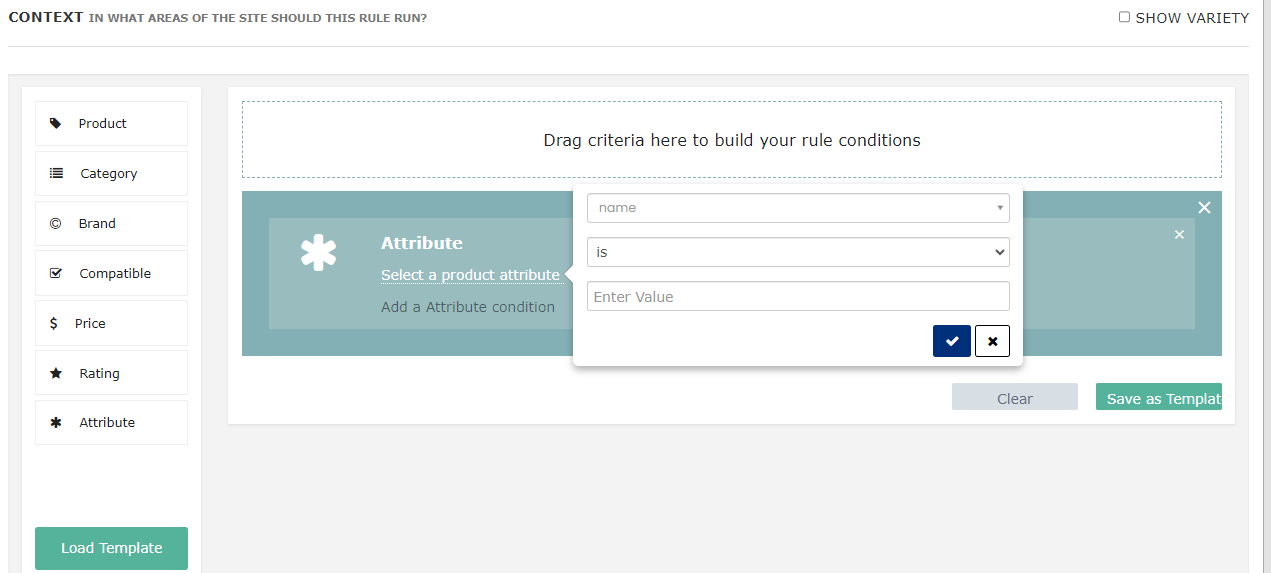Click the Enter Value input field
The height and width of the screenshot is (573, 1271).
pos(798,296)
